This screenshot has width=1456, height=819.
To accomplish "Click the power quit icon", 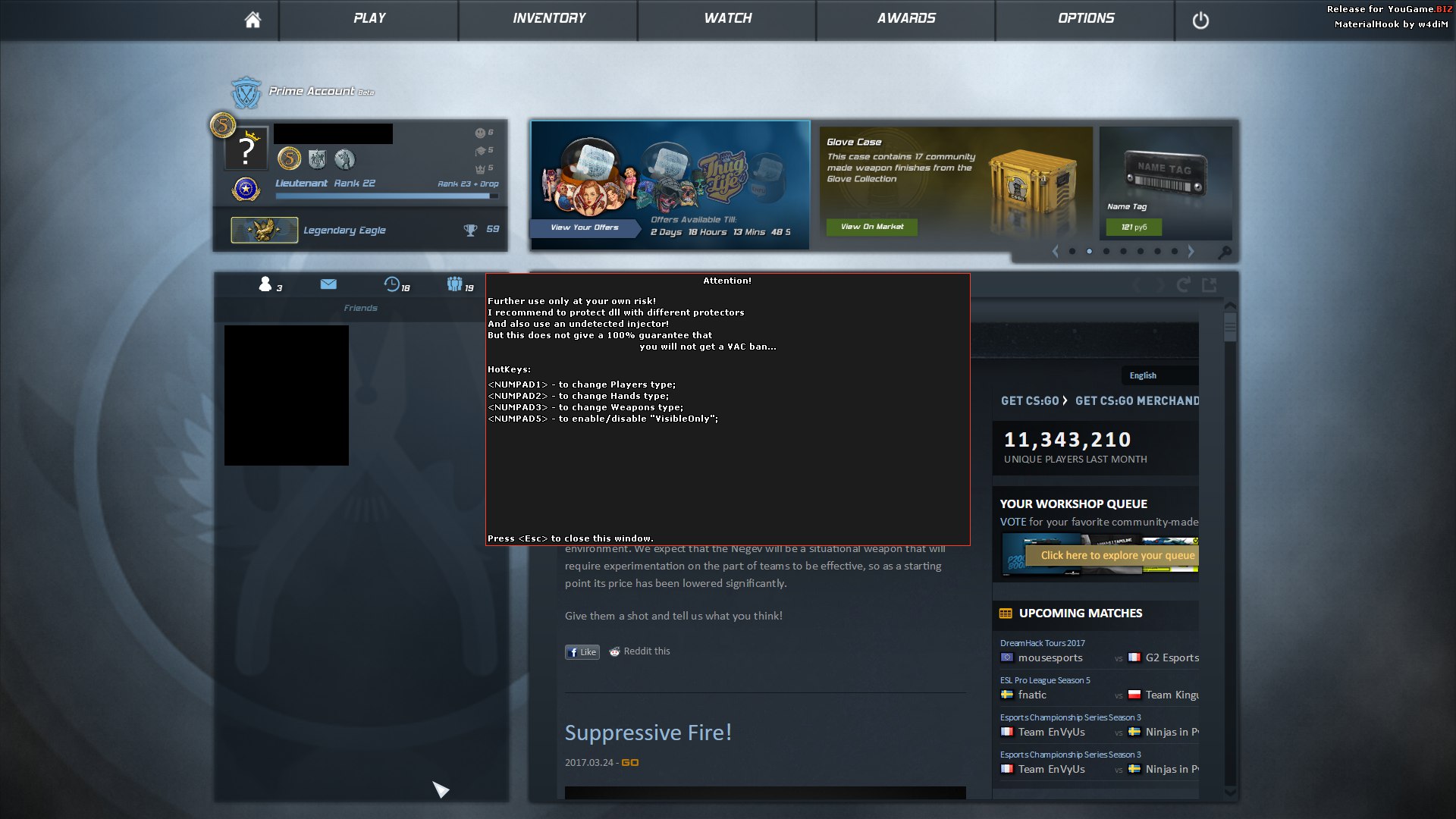I will click(x=1200, y=20).
